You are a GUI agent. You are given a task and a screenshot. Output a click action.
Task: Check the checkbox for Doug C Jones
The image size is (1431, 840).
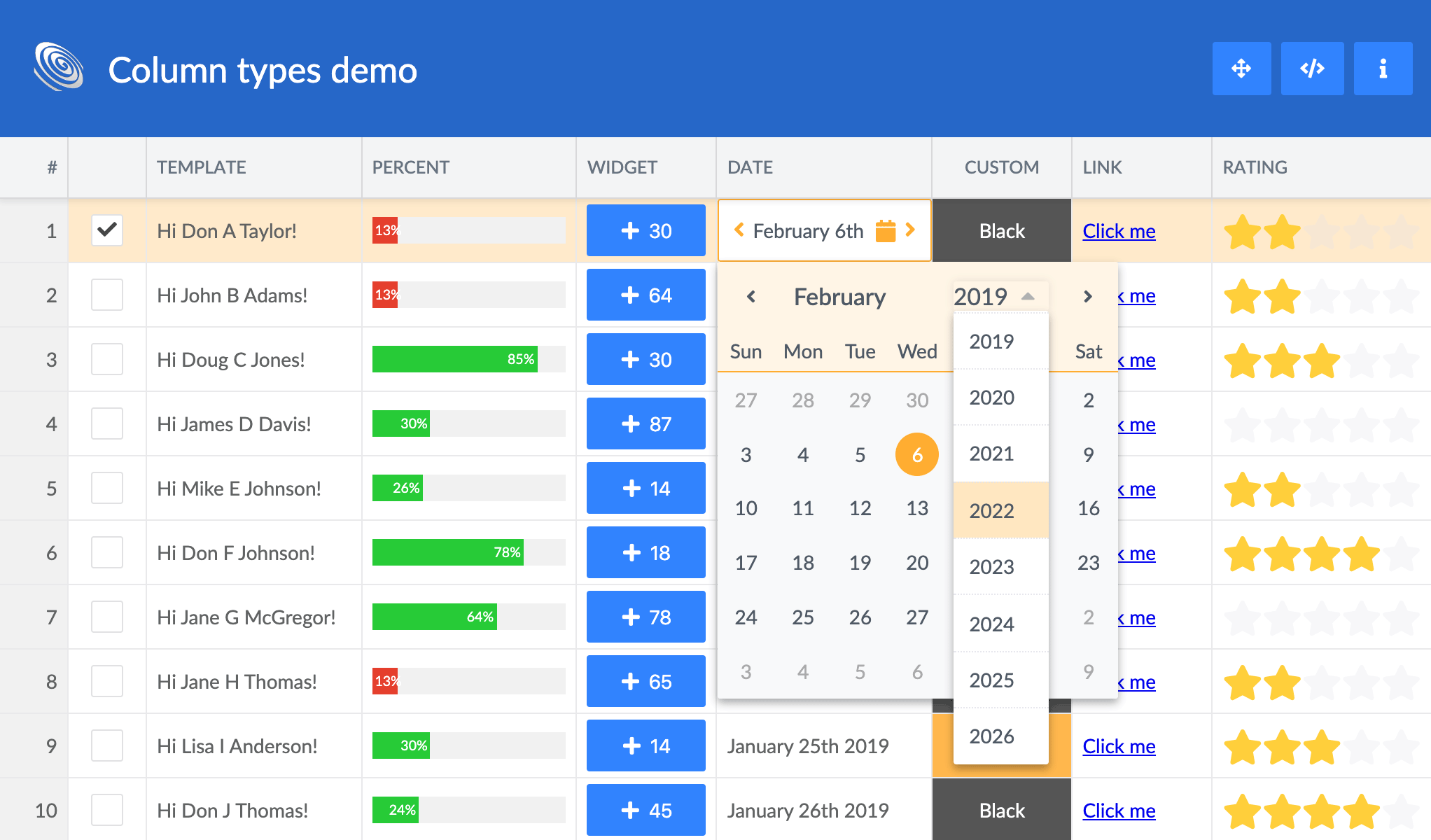106,359
